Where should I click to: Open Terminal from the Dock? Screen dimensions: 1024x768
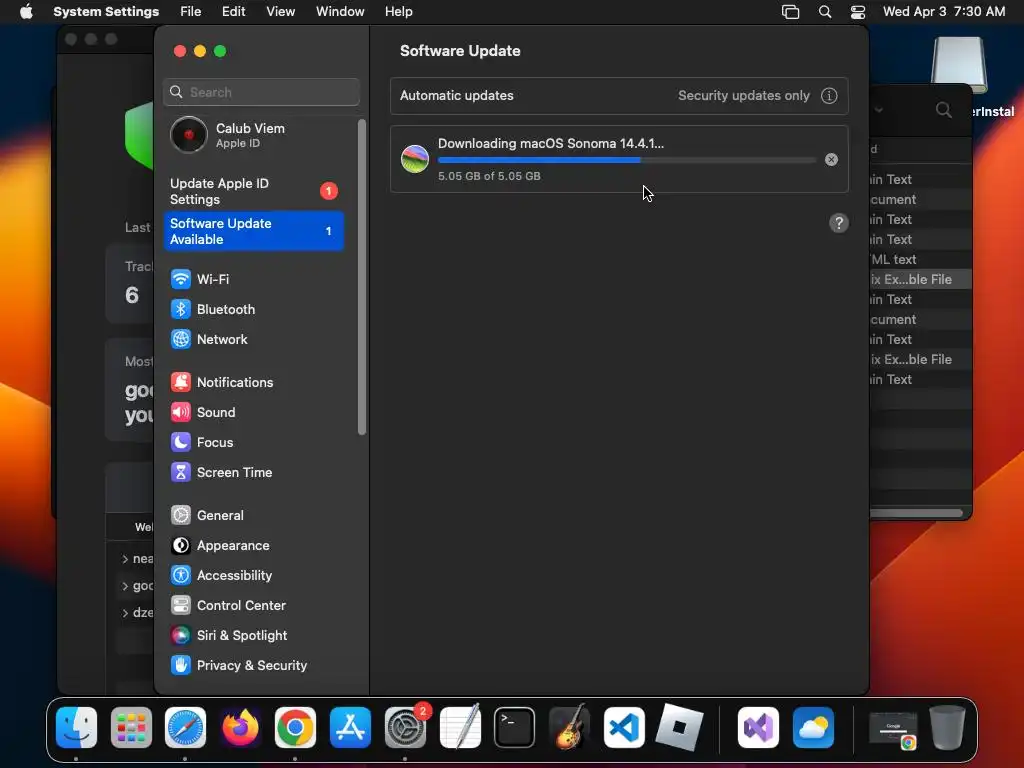coord(515,727)
